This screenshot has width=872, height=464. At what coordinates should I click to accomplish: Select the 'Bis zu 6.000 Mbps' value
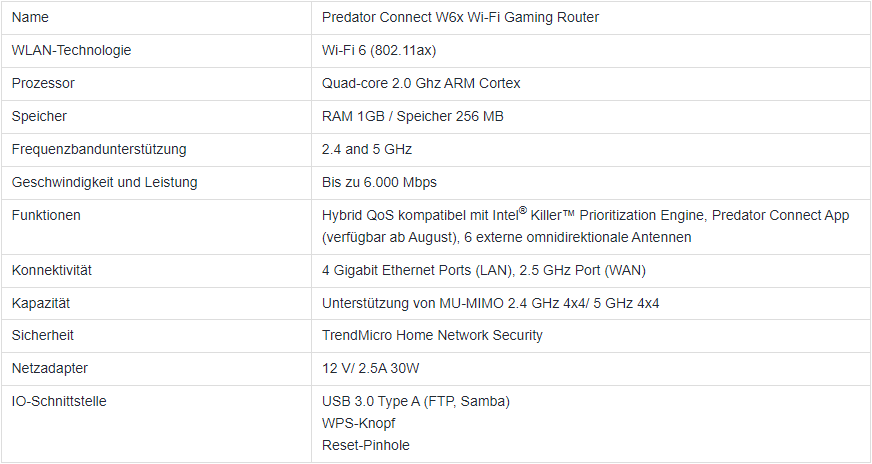pyautogui.click(x=379, y=182)
